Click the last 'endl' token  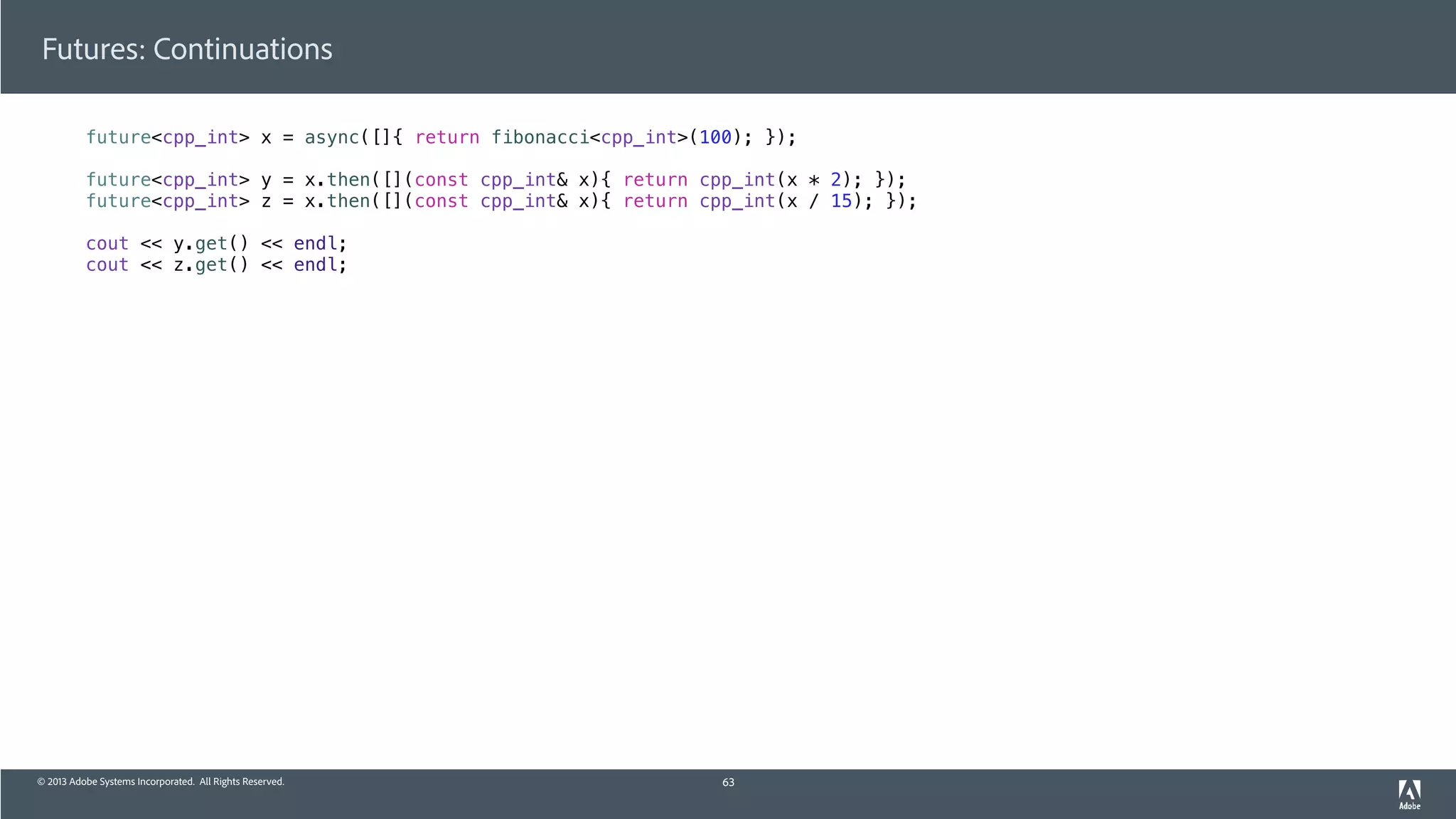pyautogui.click(x=315, y=265)
